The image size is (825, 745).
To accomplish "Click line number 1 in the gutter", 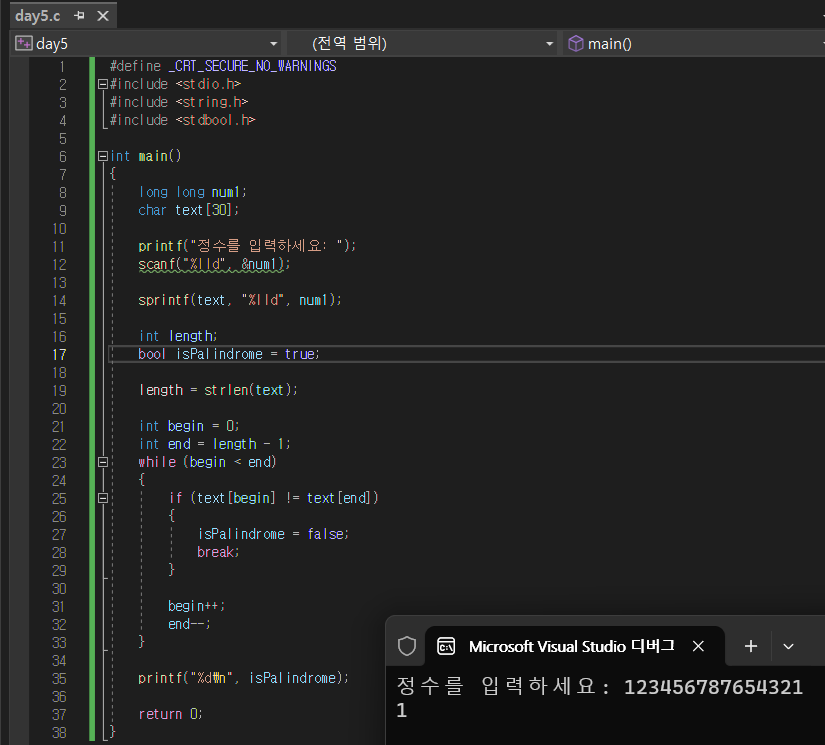I will point(62,67).
